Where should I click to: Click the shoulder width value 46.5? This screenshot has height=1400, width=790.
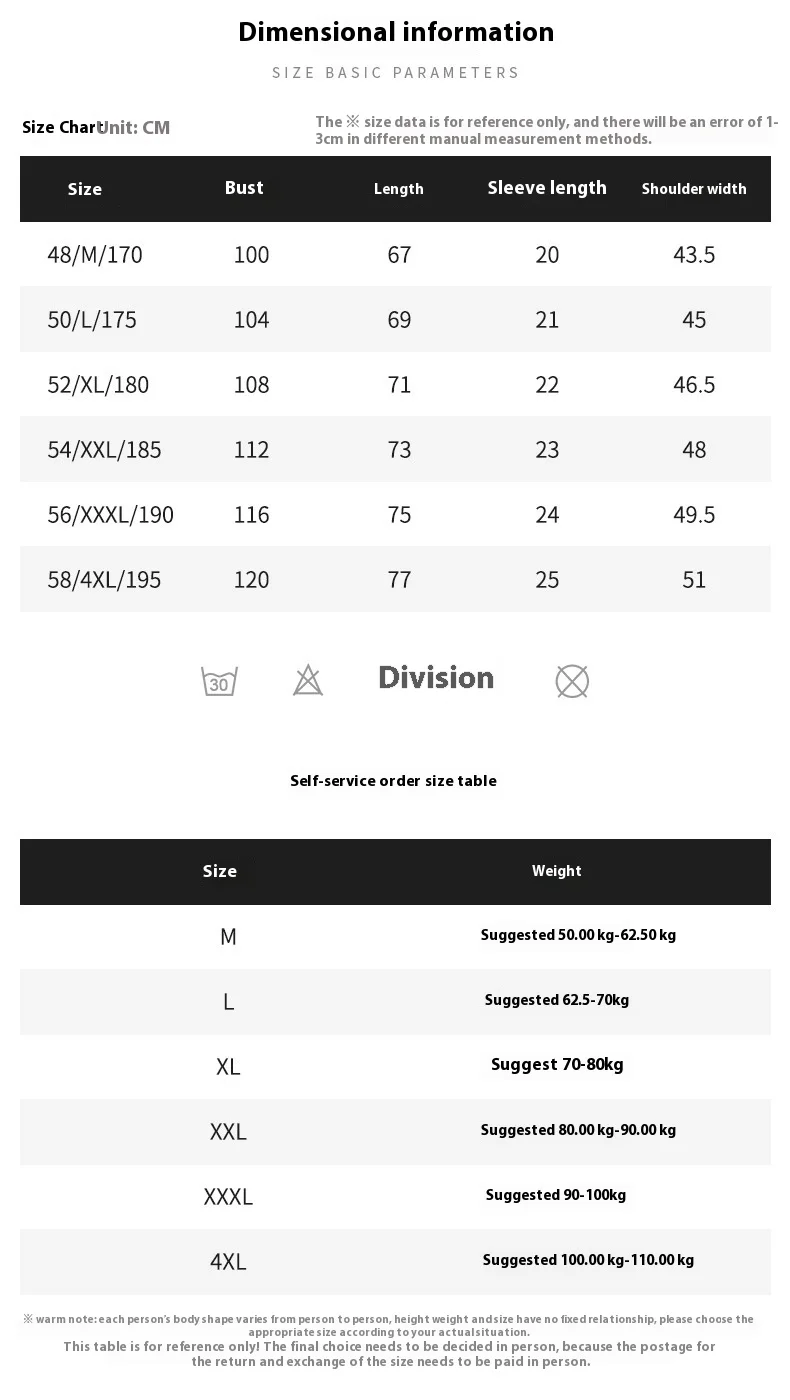(x=694, y=385)
